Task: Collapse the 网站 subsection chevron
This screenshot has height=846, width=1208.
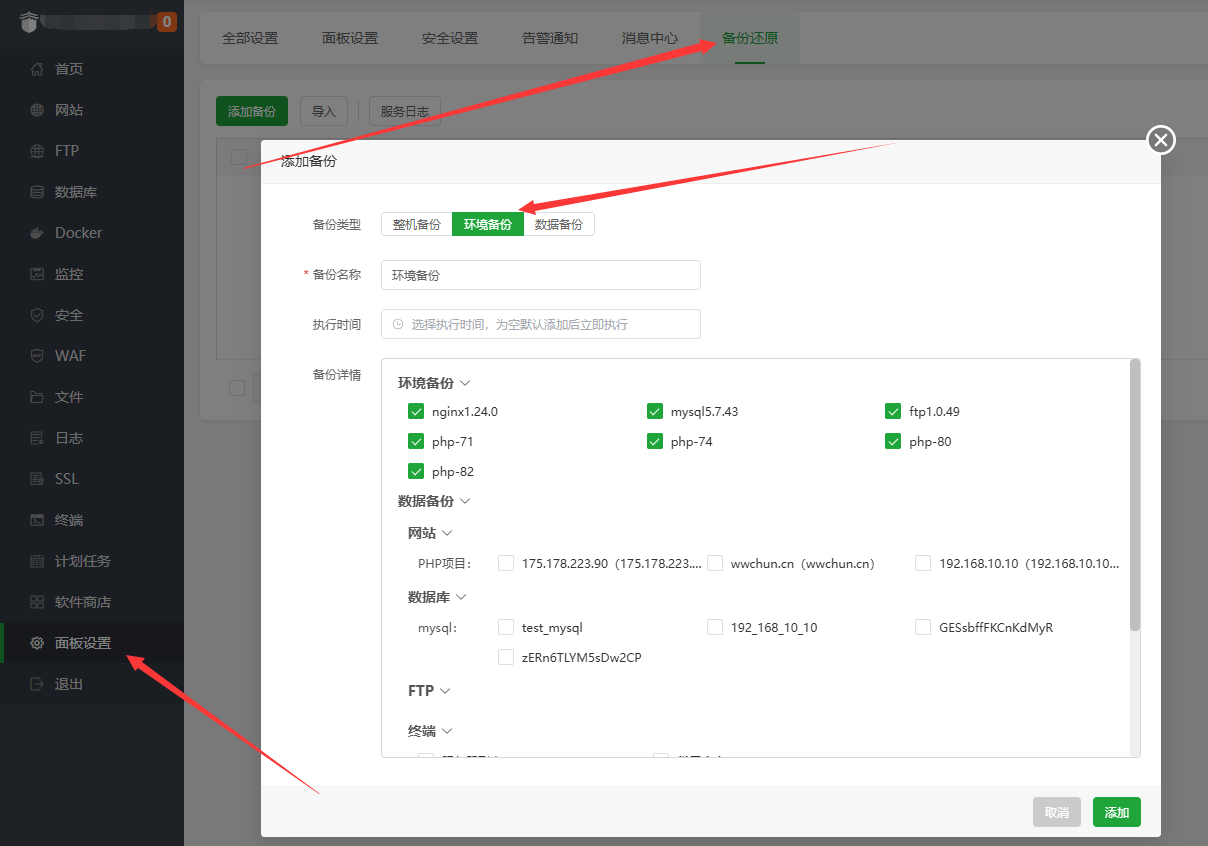Action: tap(447, 533)
